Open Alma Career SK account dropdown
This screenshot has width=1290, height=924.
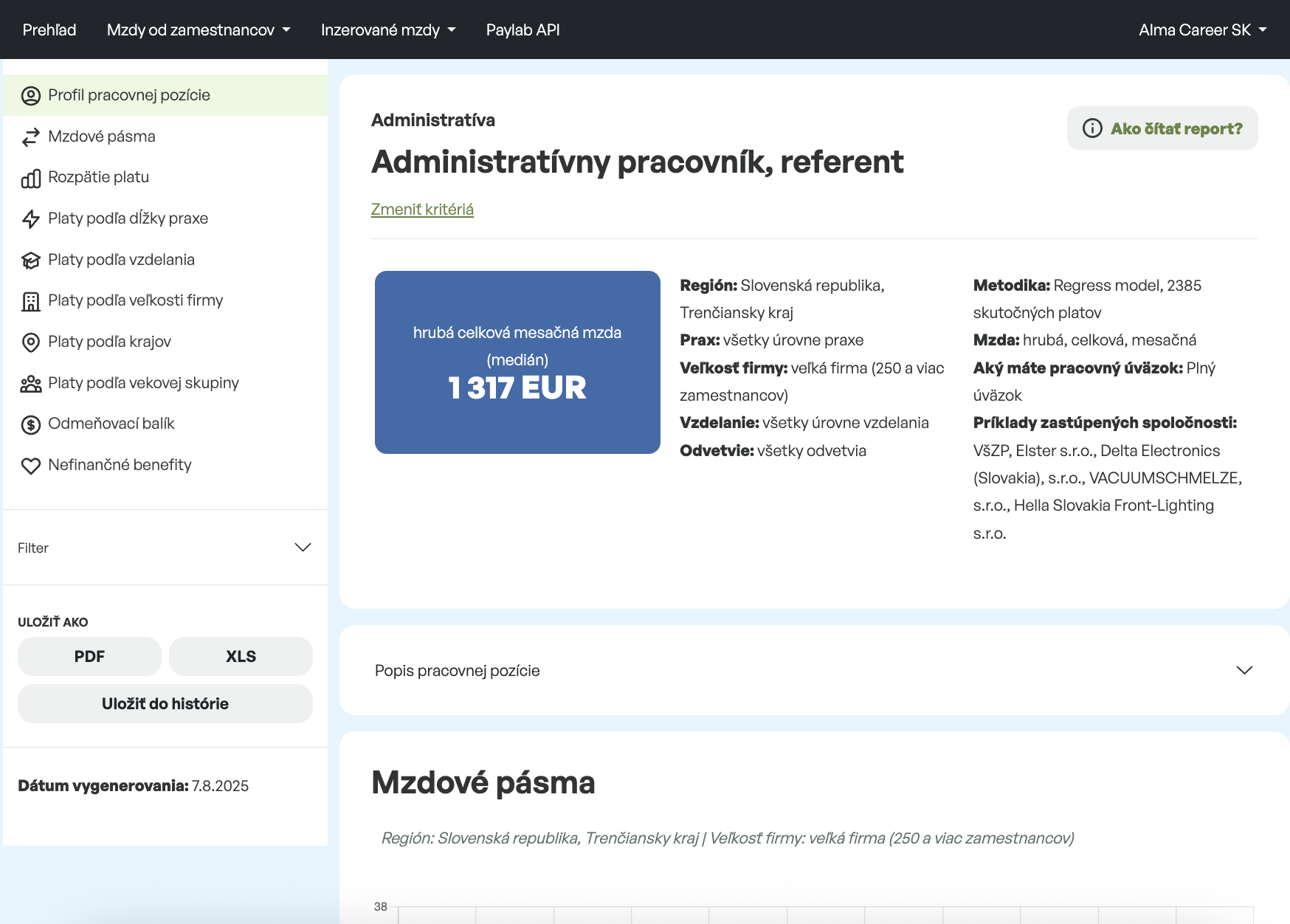(1203, 30)
